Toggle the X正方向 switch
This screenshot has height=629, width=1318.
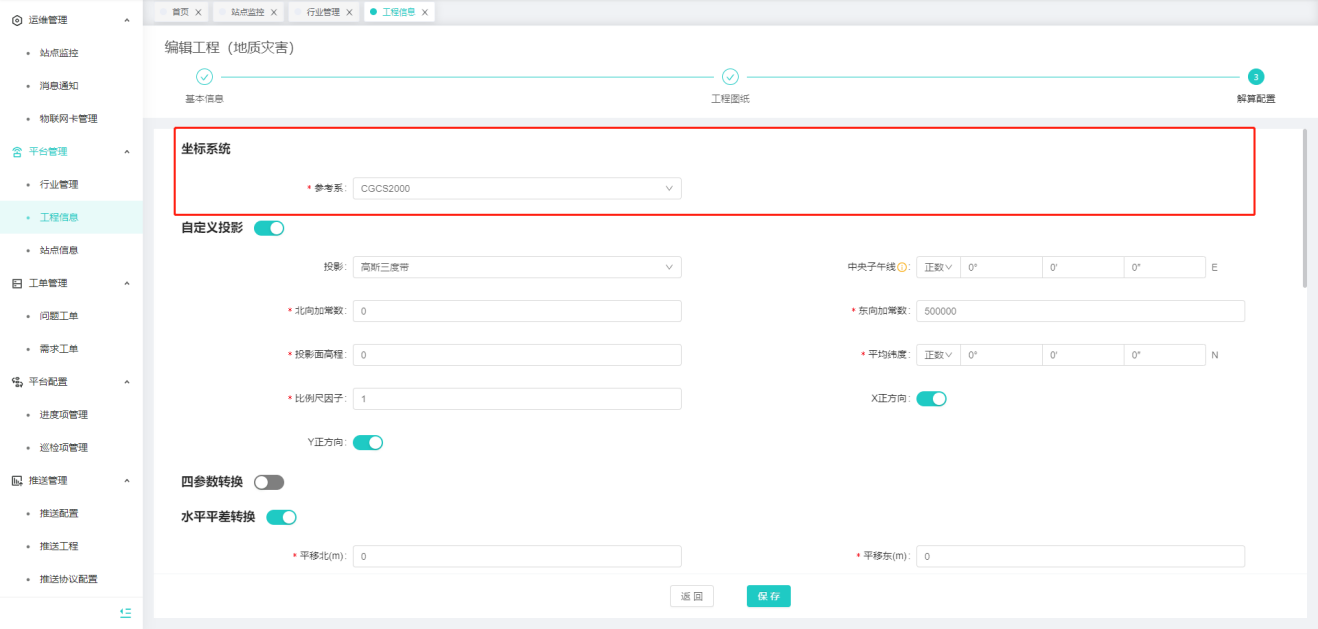pos(931,399)
